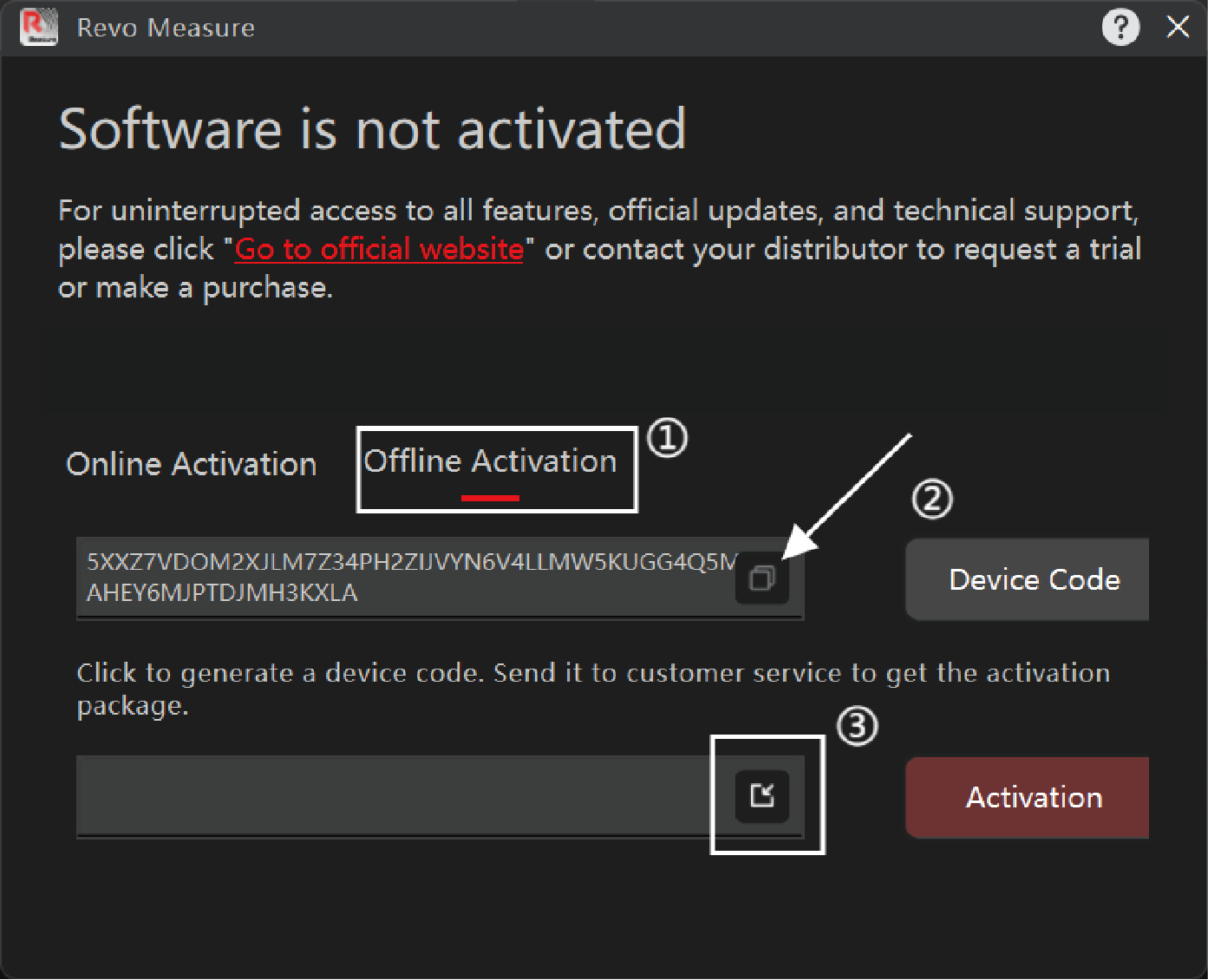Click the import activation package icon
This screenshot has height=980, width=1208.
(x=762, y=795)
